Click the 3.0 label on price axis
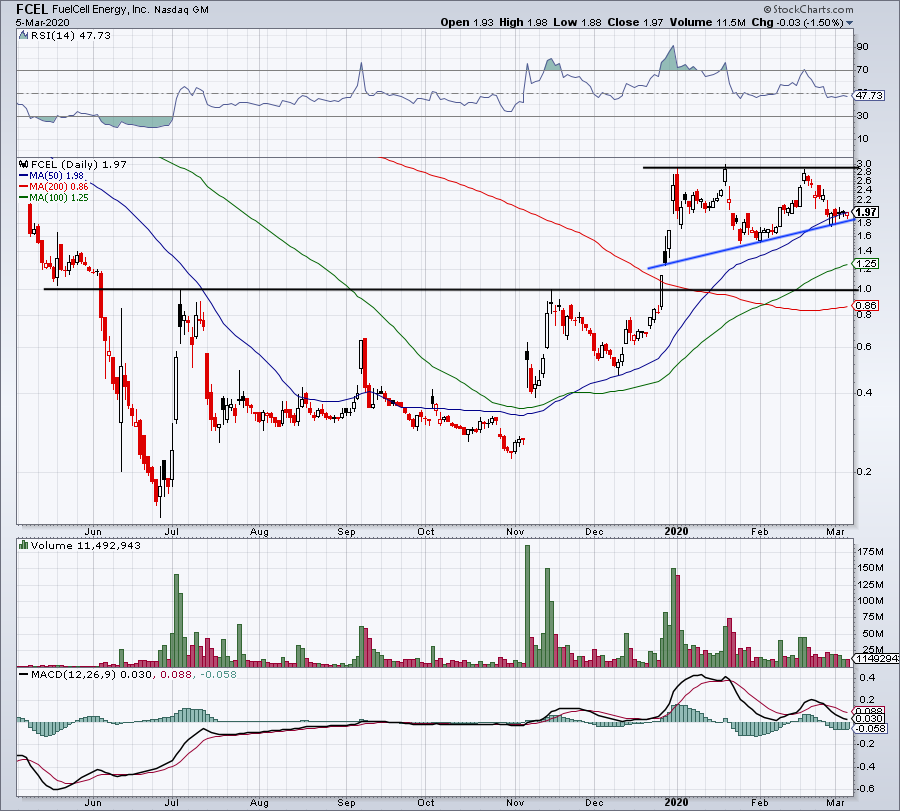Viewport: 900px width, 811px height. point(864,164)
